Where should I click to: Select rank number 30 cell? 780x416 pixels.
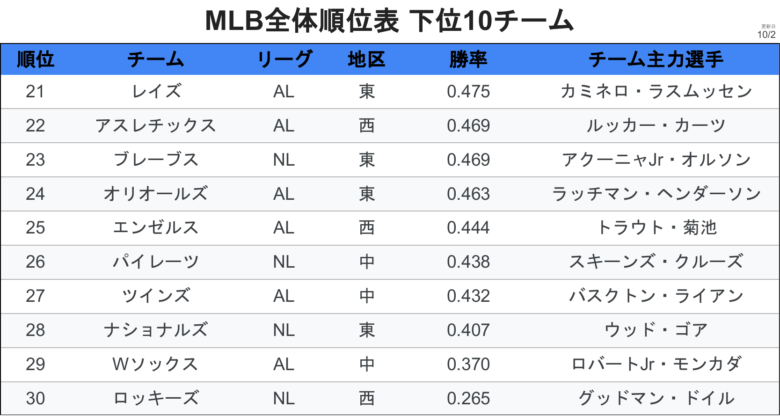[x=36, y=398]
